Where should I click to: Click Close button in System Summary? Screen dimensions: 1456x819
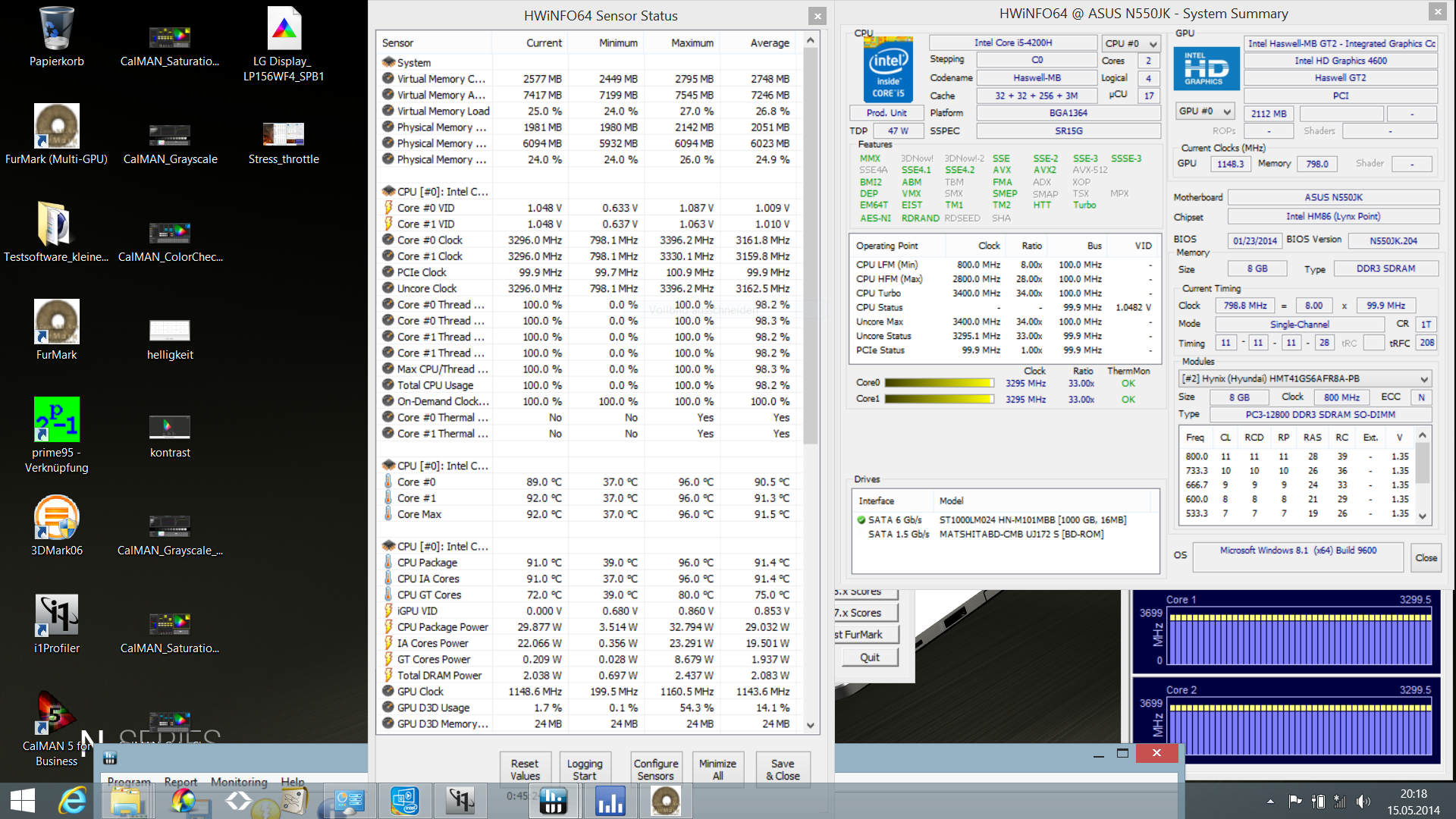pos(1426,557)
